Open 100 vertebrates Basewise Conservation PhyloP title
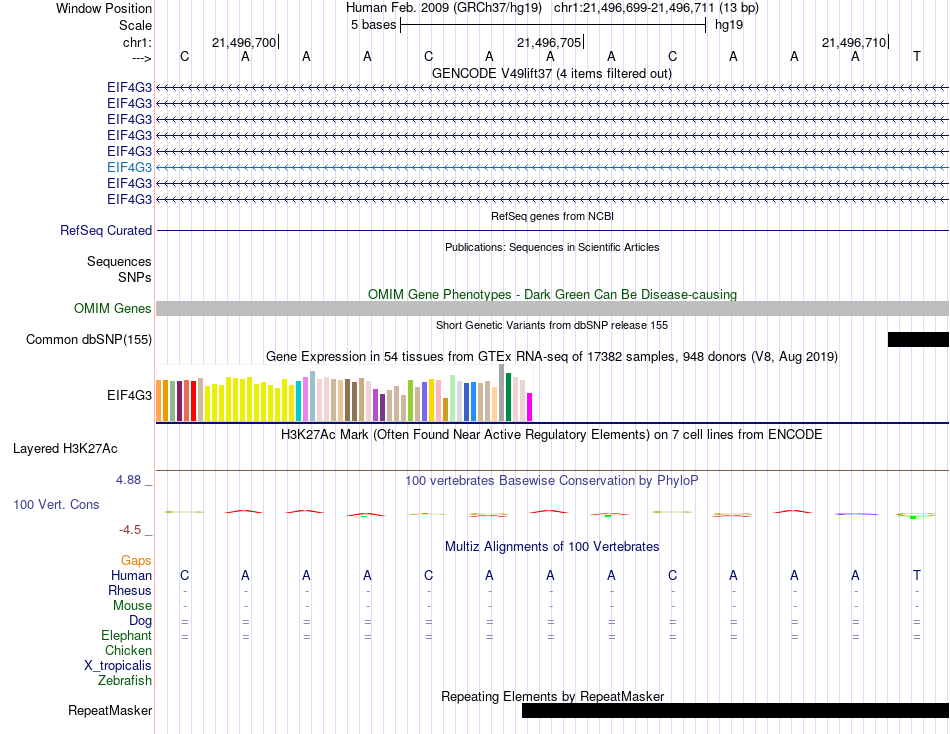This screenshot has width=950, height=734. tap(552, 481)
